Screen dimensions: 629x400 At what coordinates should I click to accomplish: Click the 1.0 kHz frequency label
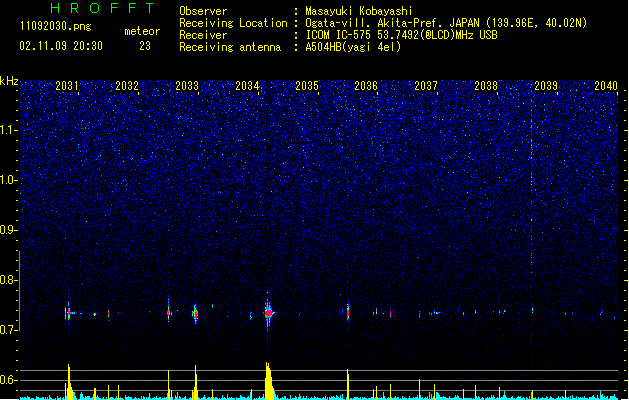(8, 180)
